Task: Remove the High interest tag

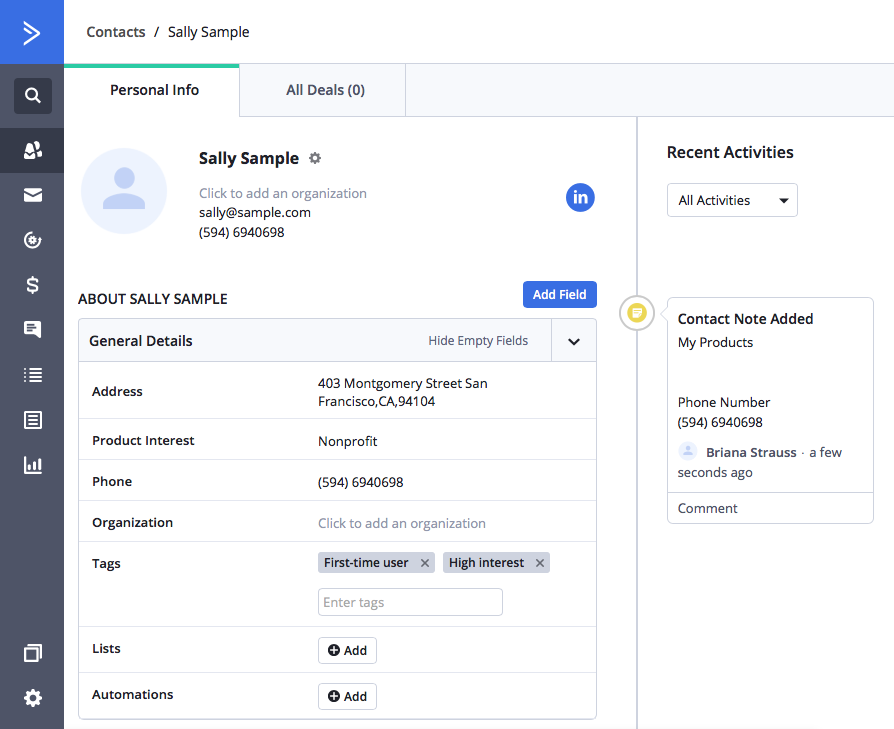Action: click(540, 563)
